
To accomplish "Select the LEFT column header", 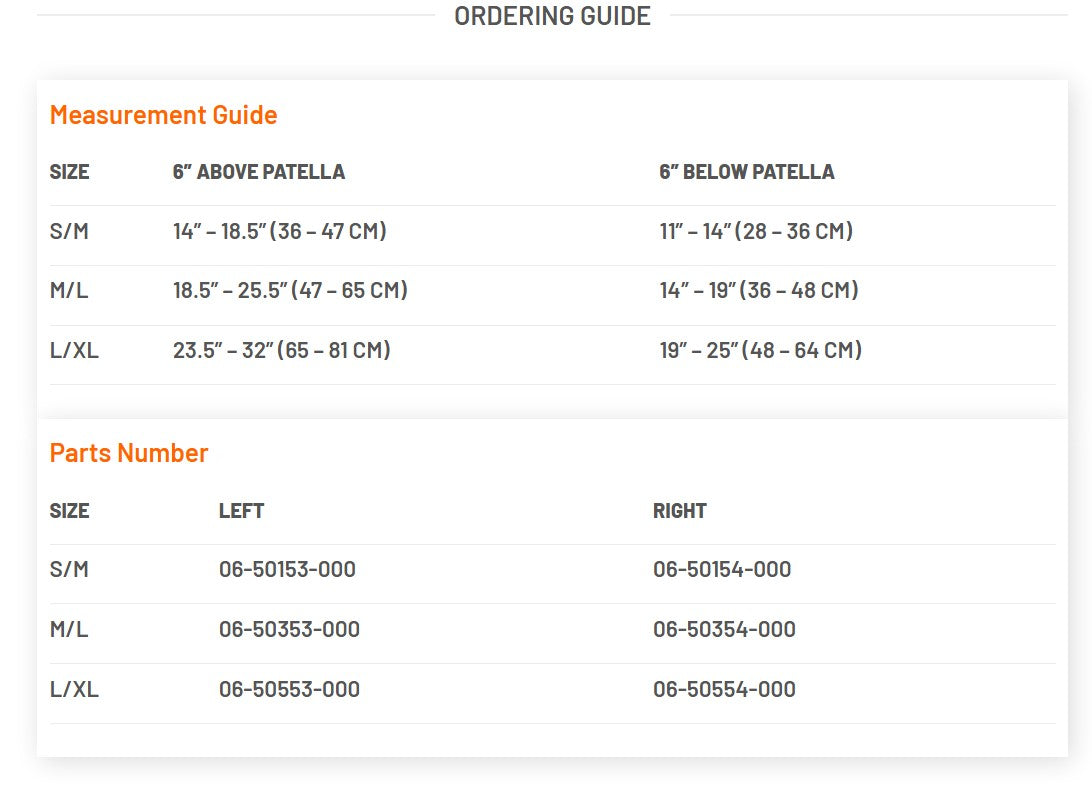I will pyautogui.click(x=241, y=511).
